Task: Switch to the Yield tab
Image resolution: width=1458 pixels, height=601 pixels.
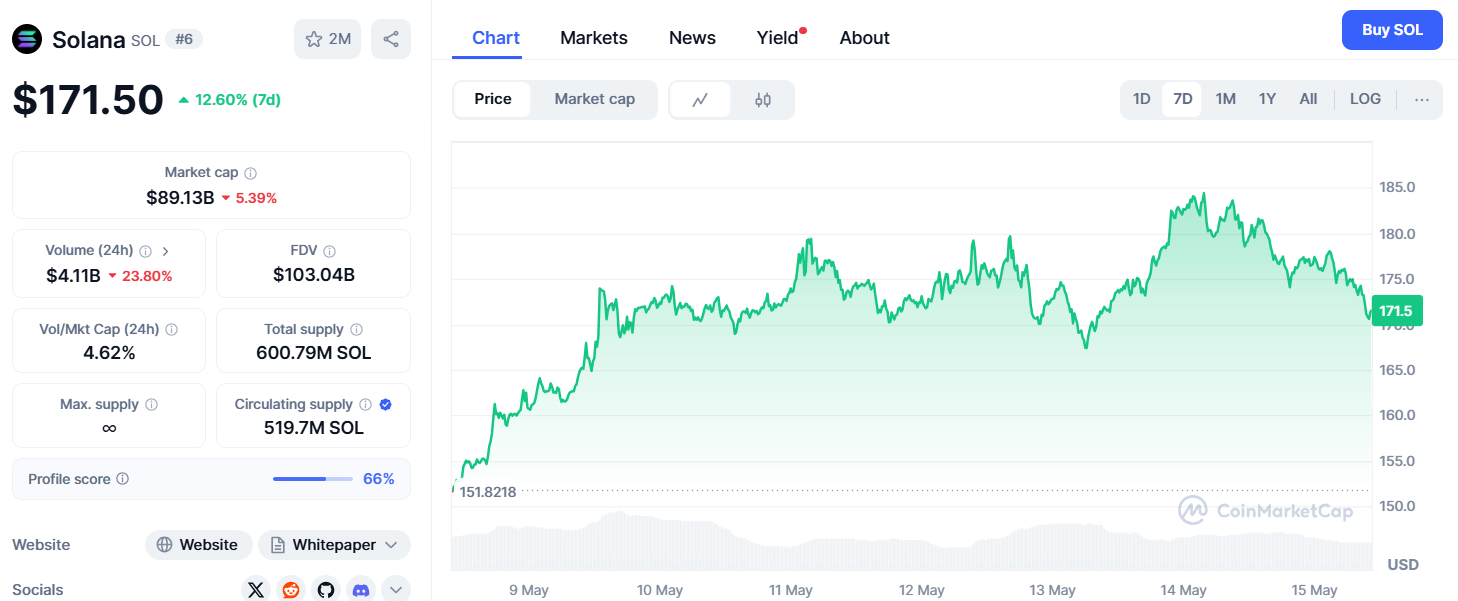Action: (779, 38)
